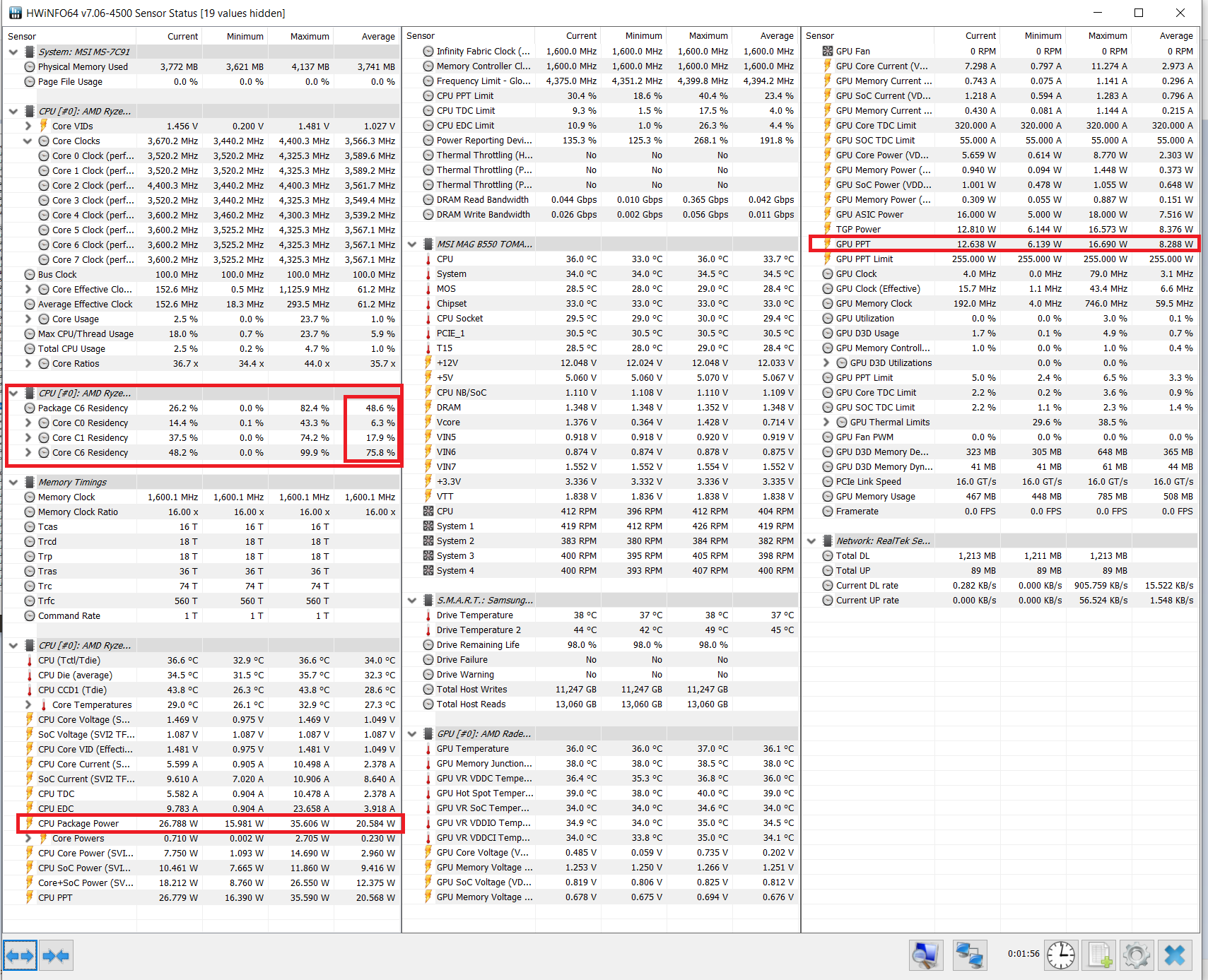Expand the Core Usage row

click(28, 319)
